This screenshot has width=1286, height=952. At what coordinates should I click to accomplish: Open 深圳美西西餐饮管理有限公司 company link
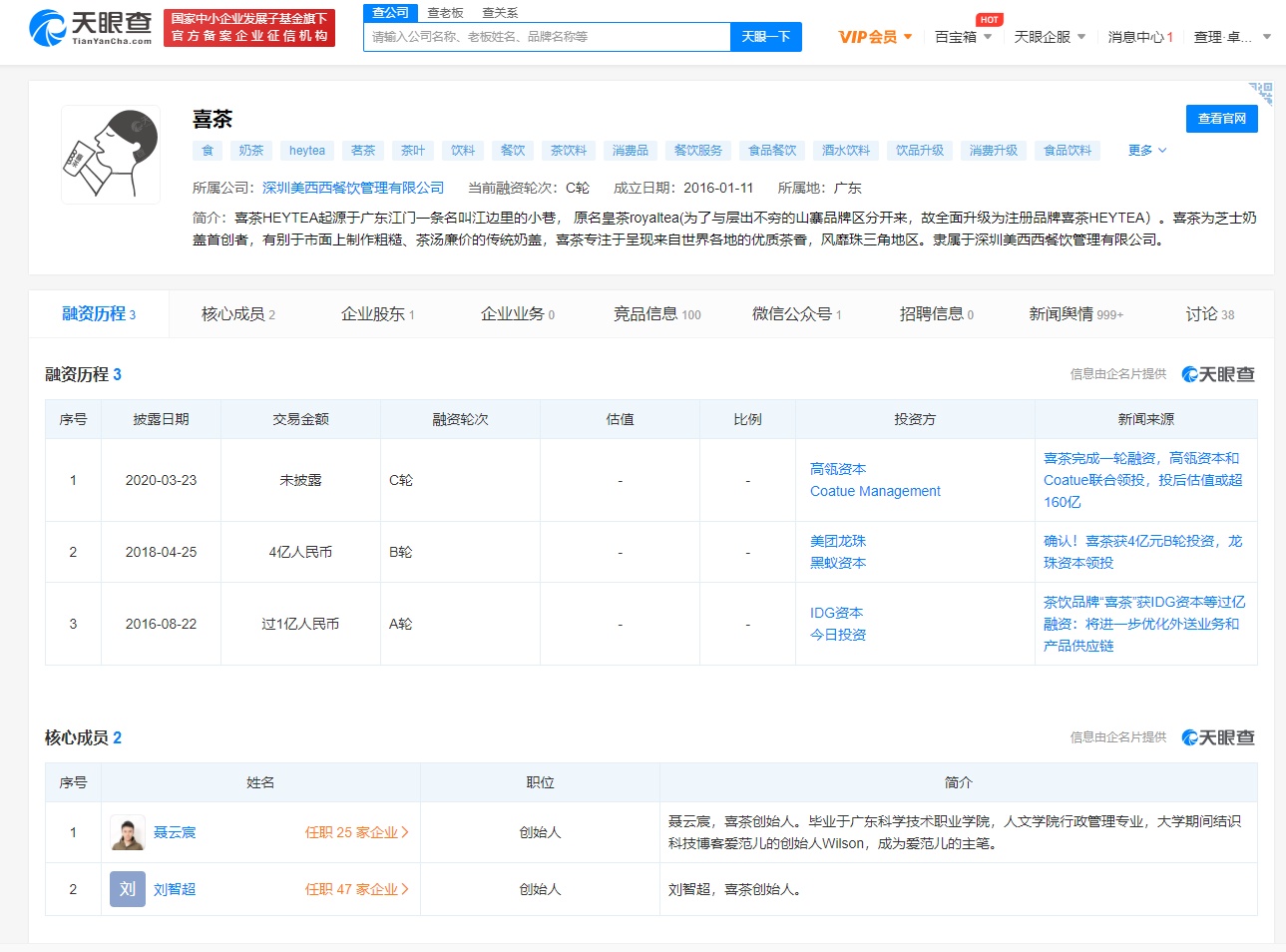353,188
